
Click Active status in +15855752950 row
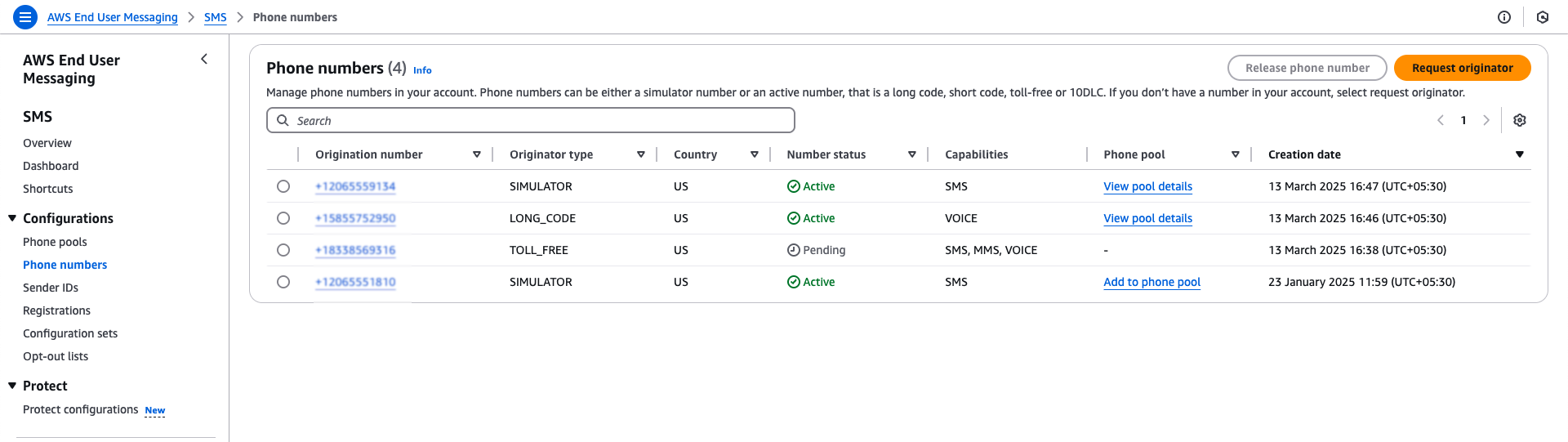pos(811,218)
